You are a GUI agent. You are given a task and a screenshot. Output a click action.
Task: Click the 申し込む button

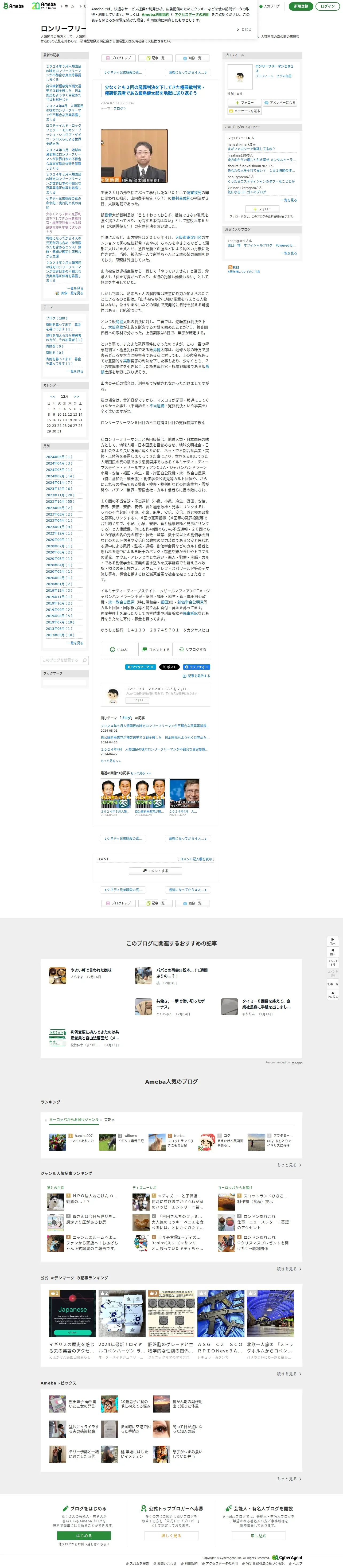(x=258, y=1535)
